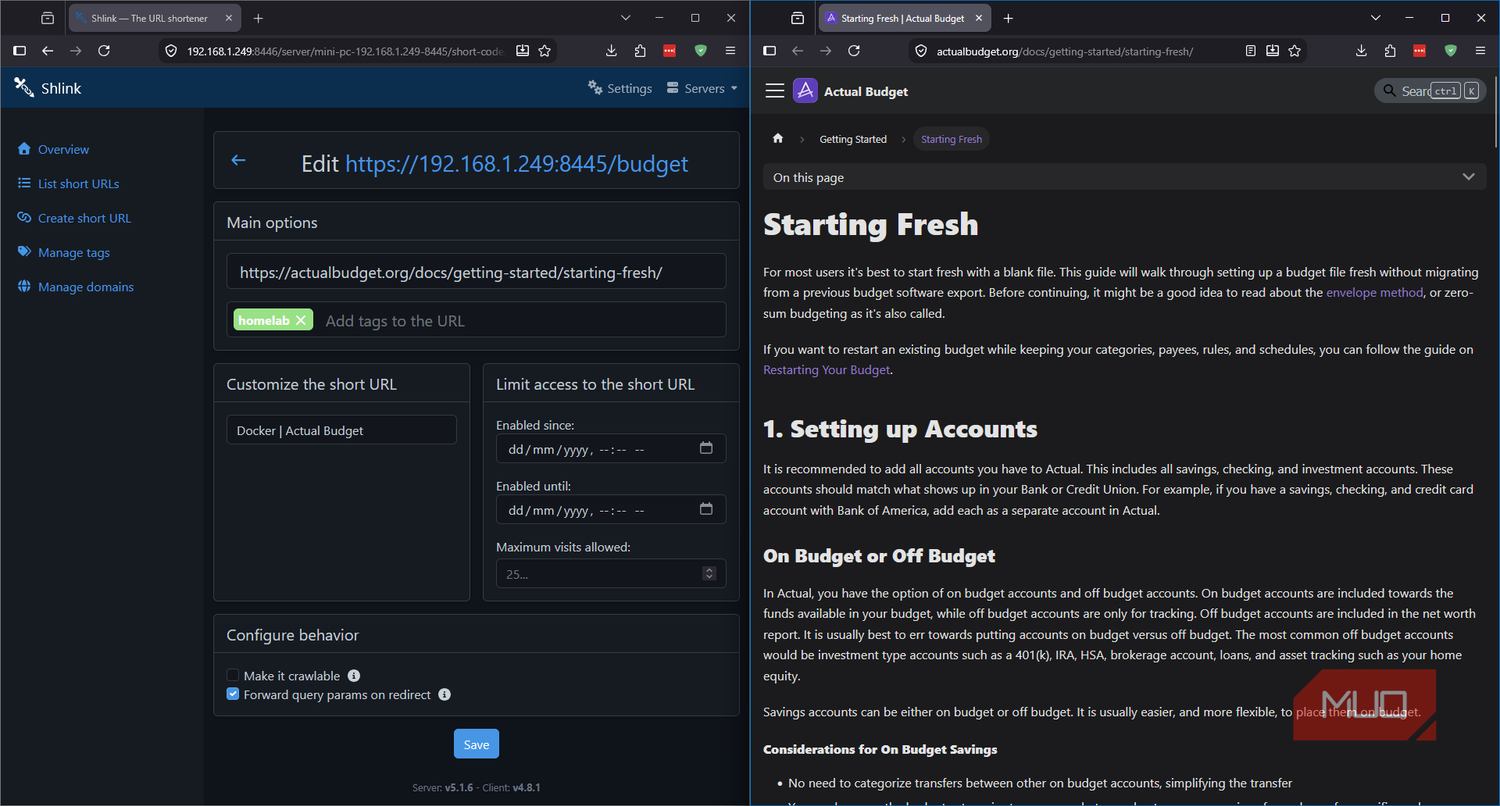The width and height of the screenshot is (1500, 806).
Task: Open the Restarting Your Budget link
Action: tap(826, 370)
